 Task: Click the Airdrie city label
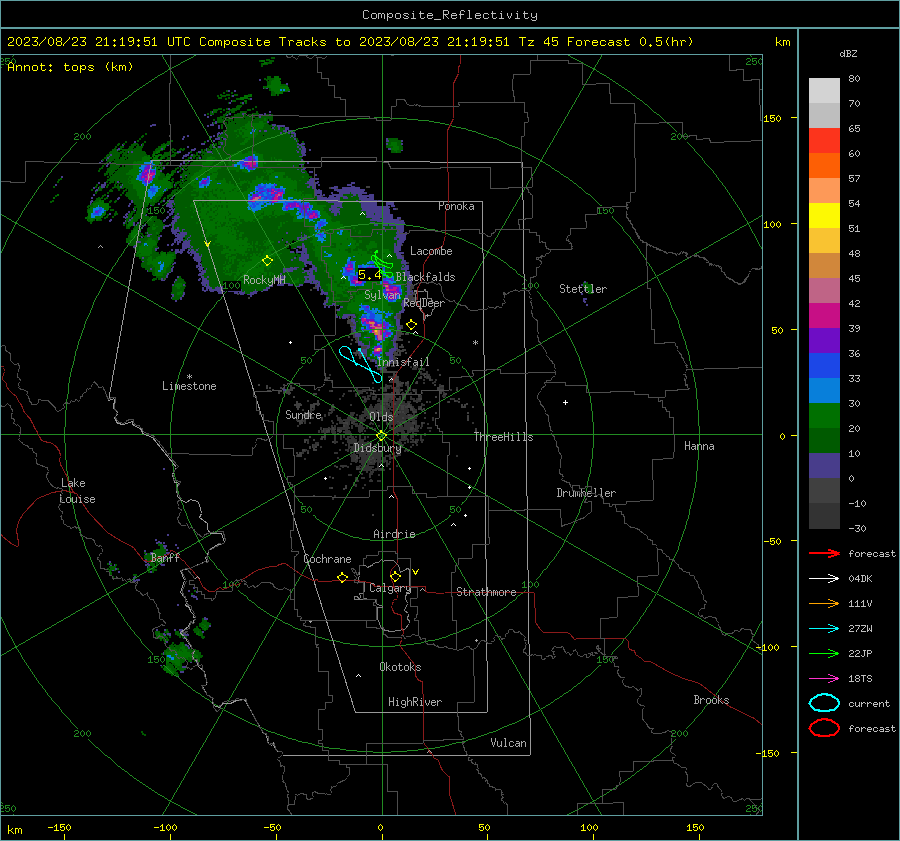[x=394, y=534]
